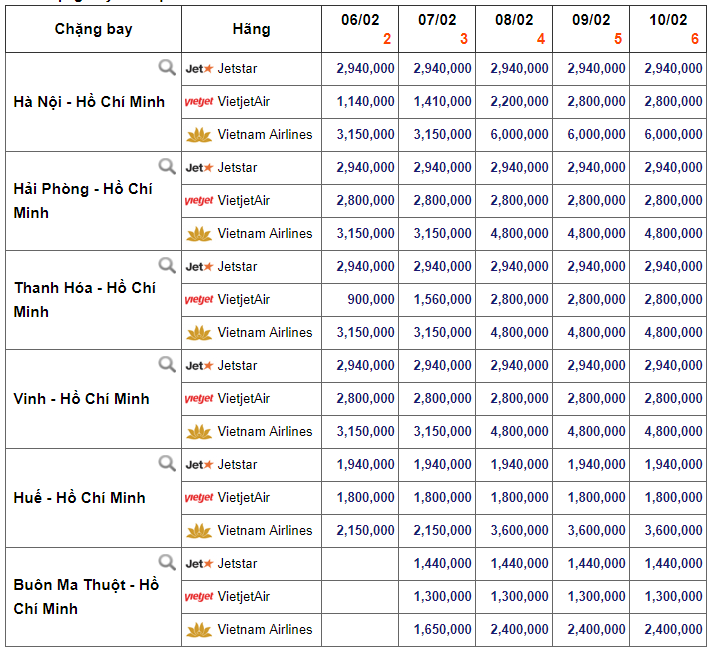Choose VietjetAir 2,200,000 fare from Hà Nội
The height and width of the screenshot is (653, 712).
click(519, 101)
